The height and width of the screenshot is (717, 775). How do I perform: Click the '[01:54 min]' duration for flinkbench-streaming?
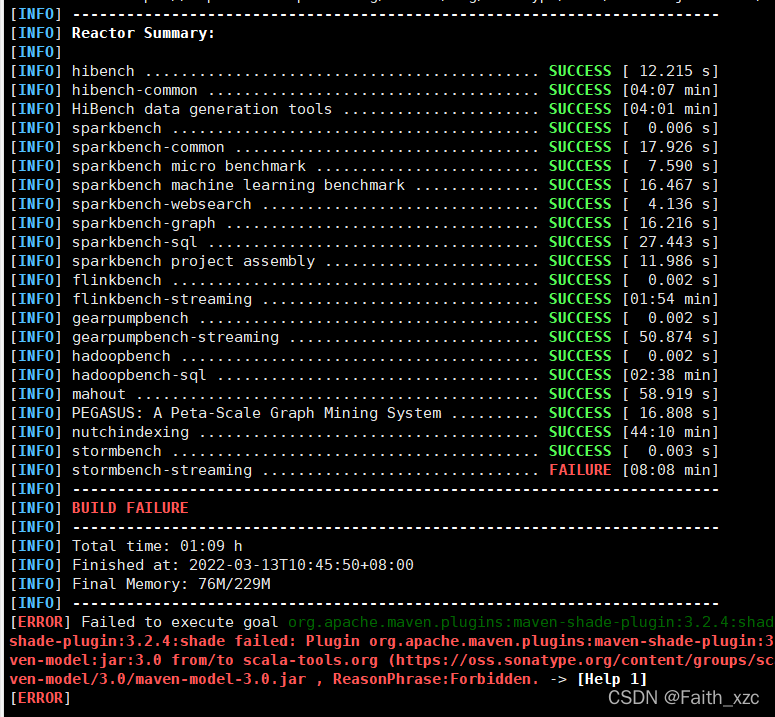point(670,299)
